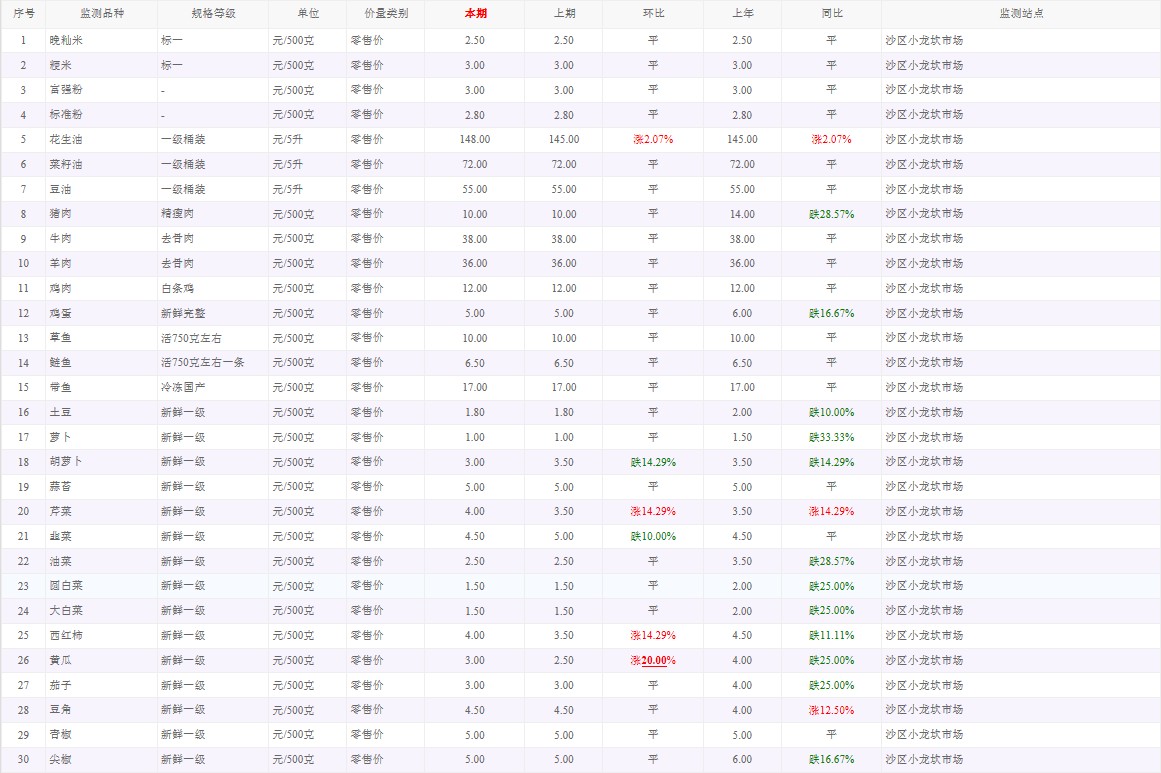Click the 本期 column header
The image size is (1161, 773).
pos(475,14)
